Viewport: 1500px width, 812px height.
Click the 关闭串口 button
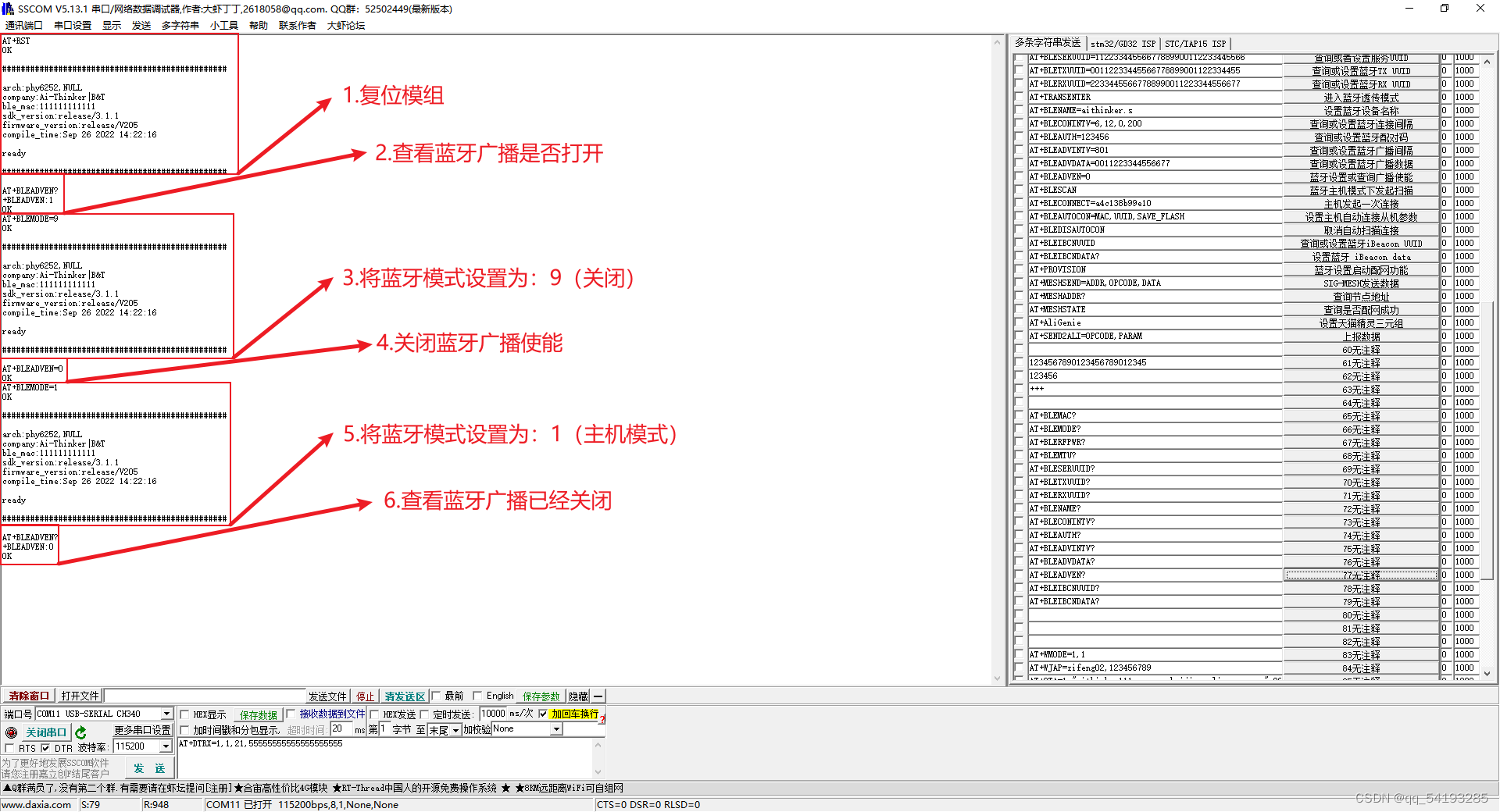coord(46,732)
